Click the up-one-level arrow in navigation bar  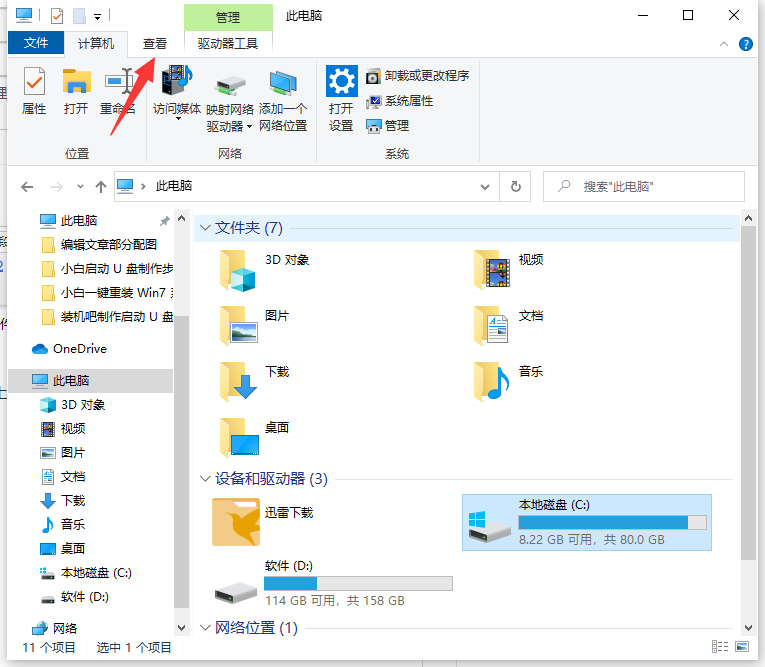pos(100,187)
